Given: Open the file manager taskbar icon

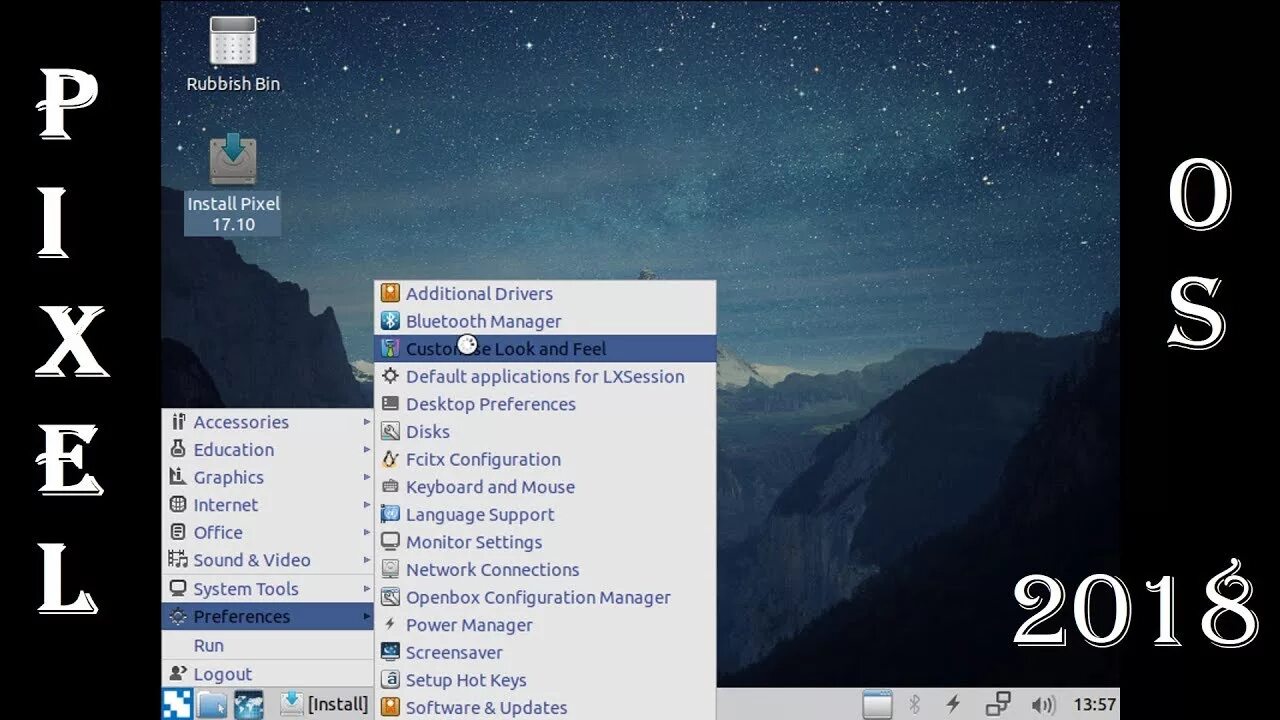Looking at the screenshot, I should tap(212, 704).
